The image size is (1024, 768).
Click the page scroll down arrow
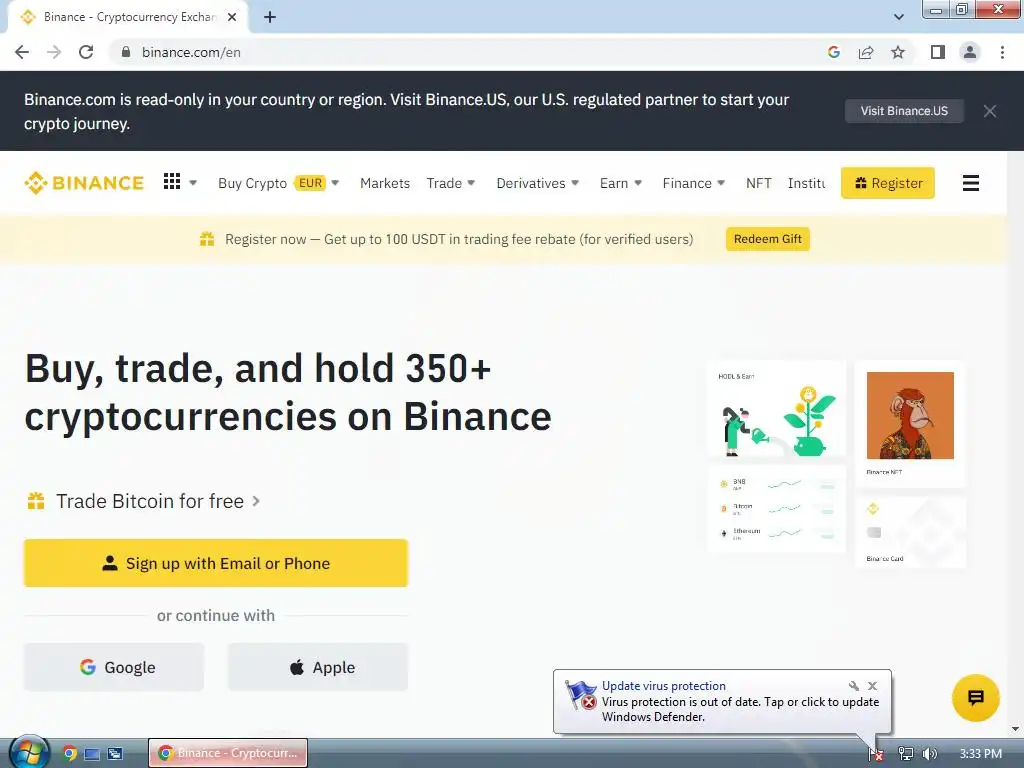click(x=1016, y=729)
